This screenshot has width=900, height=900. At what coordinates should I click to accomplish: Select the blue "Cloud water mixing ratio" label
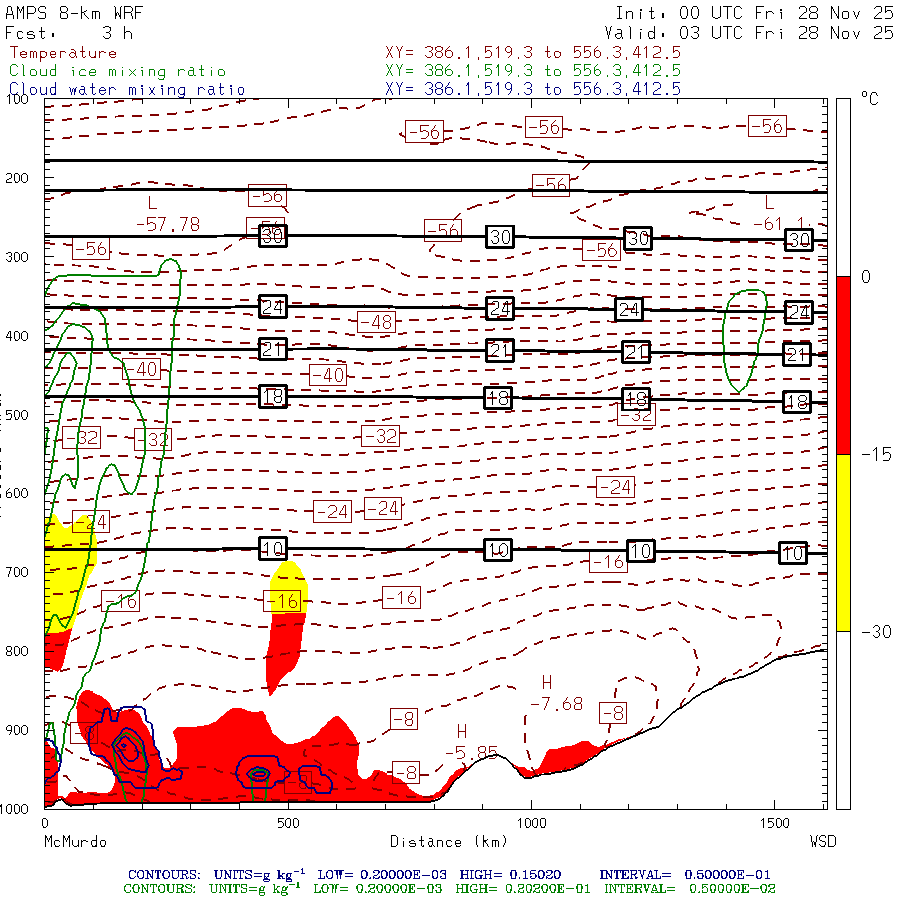coord(127,90)
